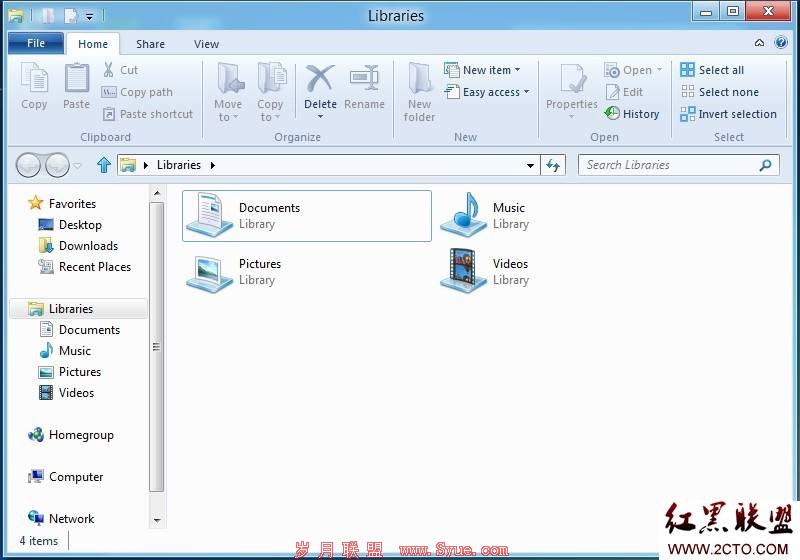The width and height of the screenshot is (800, 560).
Task: Click the title bar folder icon
Action: point(16,16)
